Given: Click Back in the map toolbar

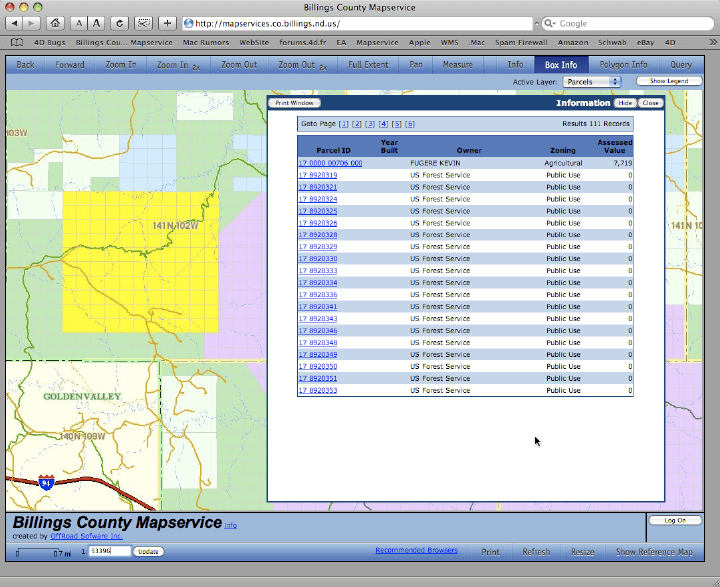Looking at the screenshot, I should point(25,65).
